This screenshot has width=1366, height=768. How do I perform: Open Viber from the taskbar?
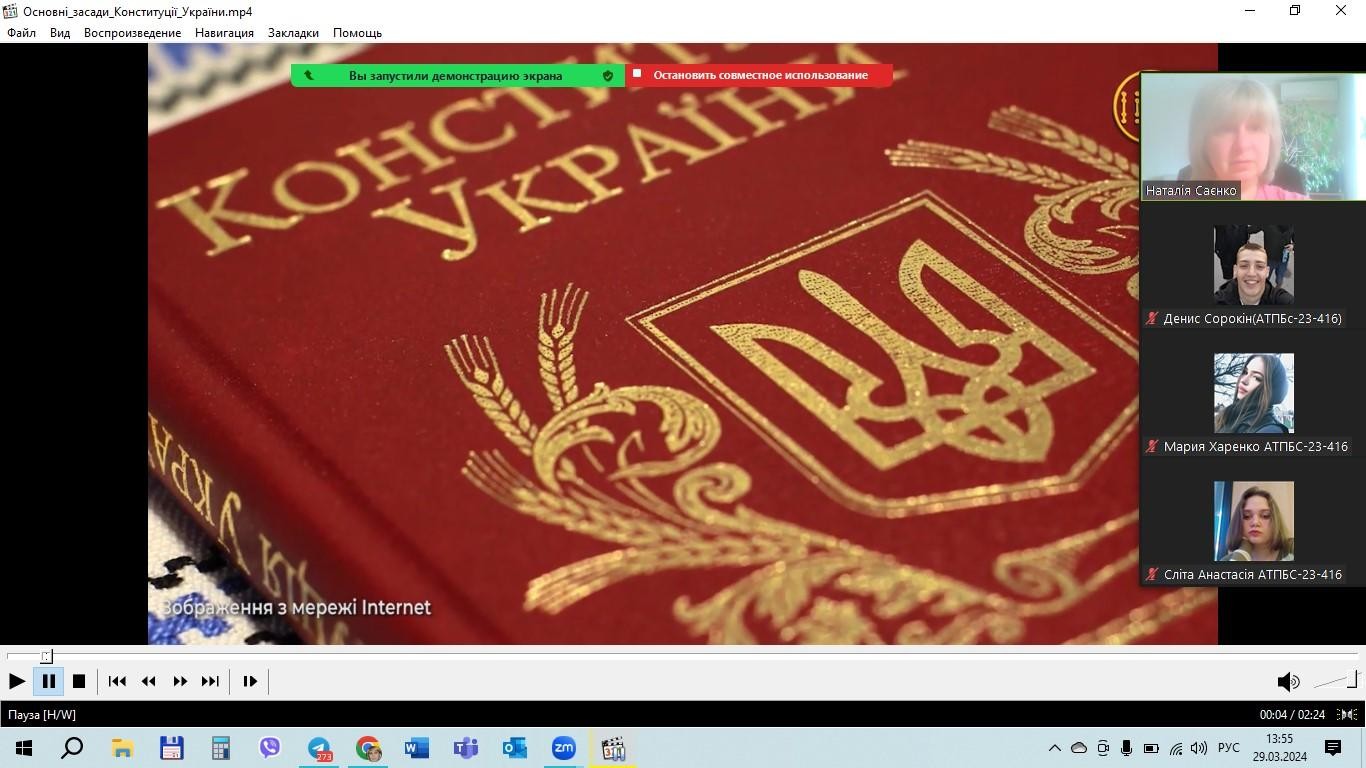click(270, 748)
